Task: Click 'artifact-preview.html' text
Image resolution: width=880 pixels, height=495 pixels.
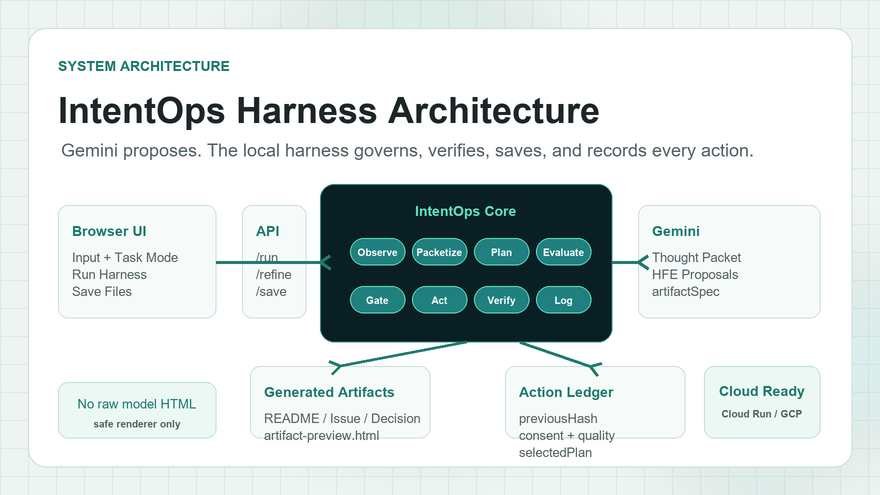Action: pyautogui.click(x=322, y=436)
